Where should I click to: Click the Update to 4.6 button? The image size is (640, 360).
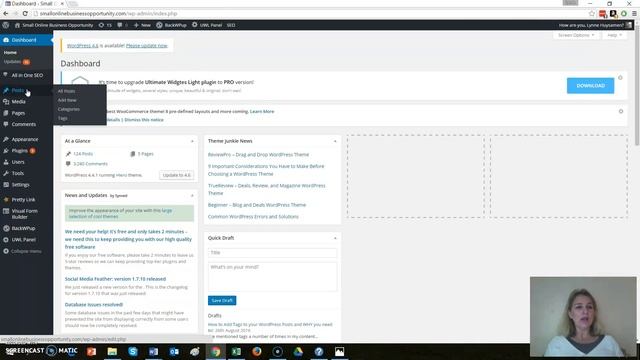176,175
